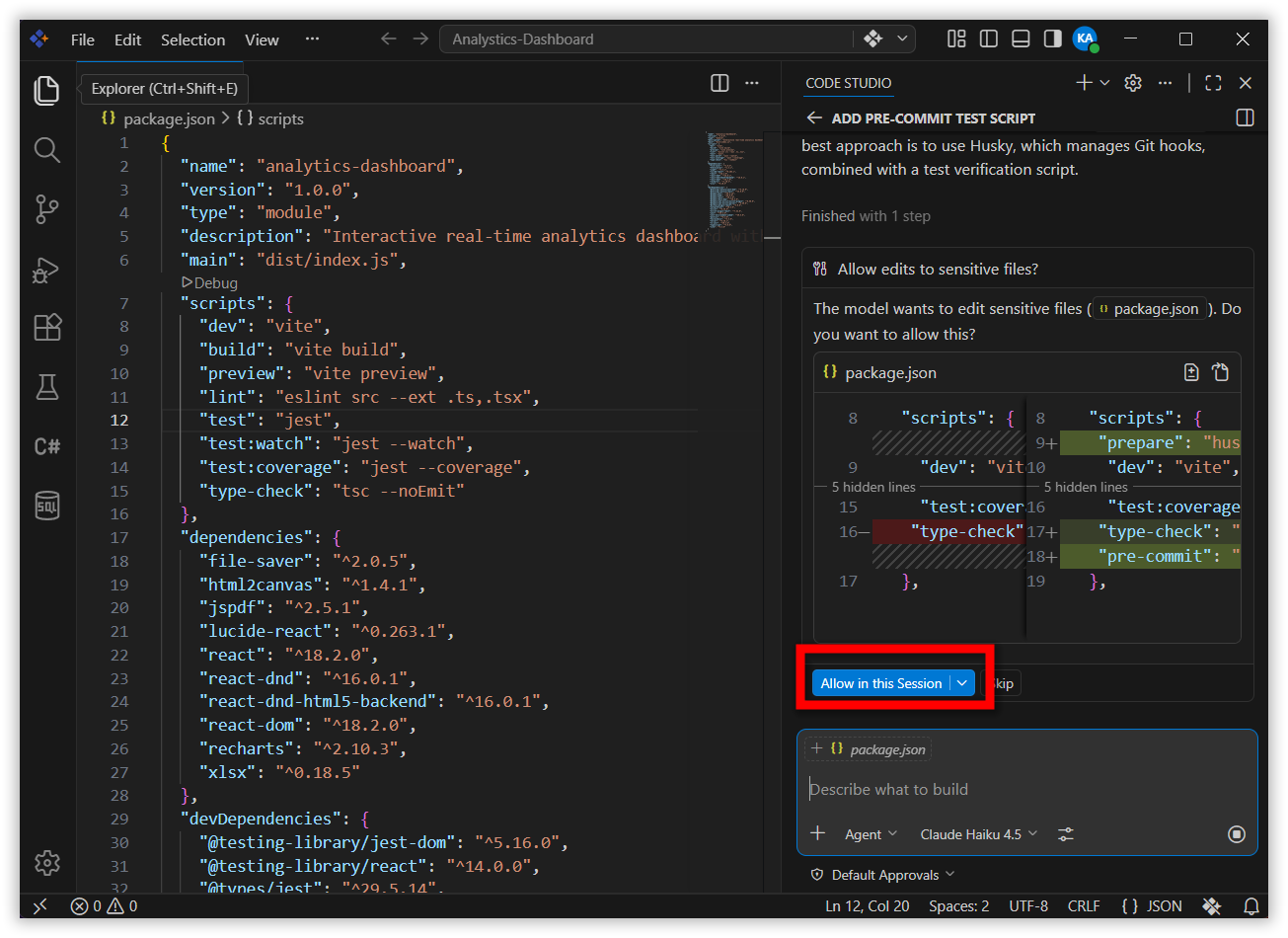Screen dimensions: 1288x938
Task: Maximize the Code Studio chat panel
Action: (1213, 83)
